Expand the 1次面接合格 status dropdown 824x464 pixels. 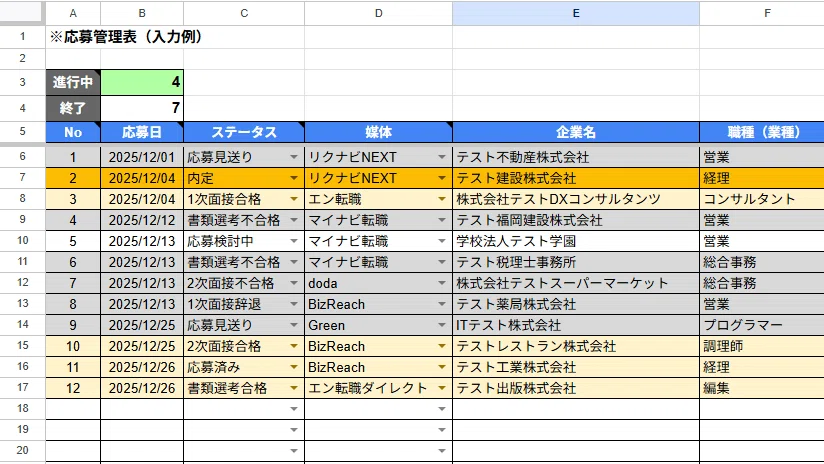(294, 199)
